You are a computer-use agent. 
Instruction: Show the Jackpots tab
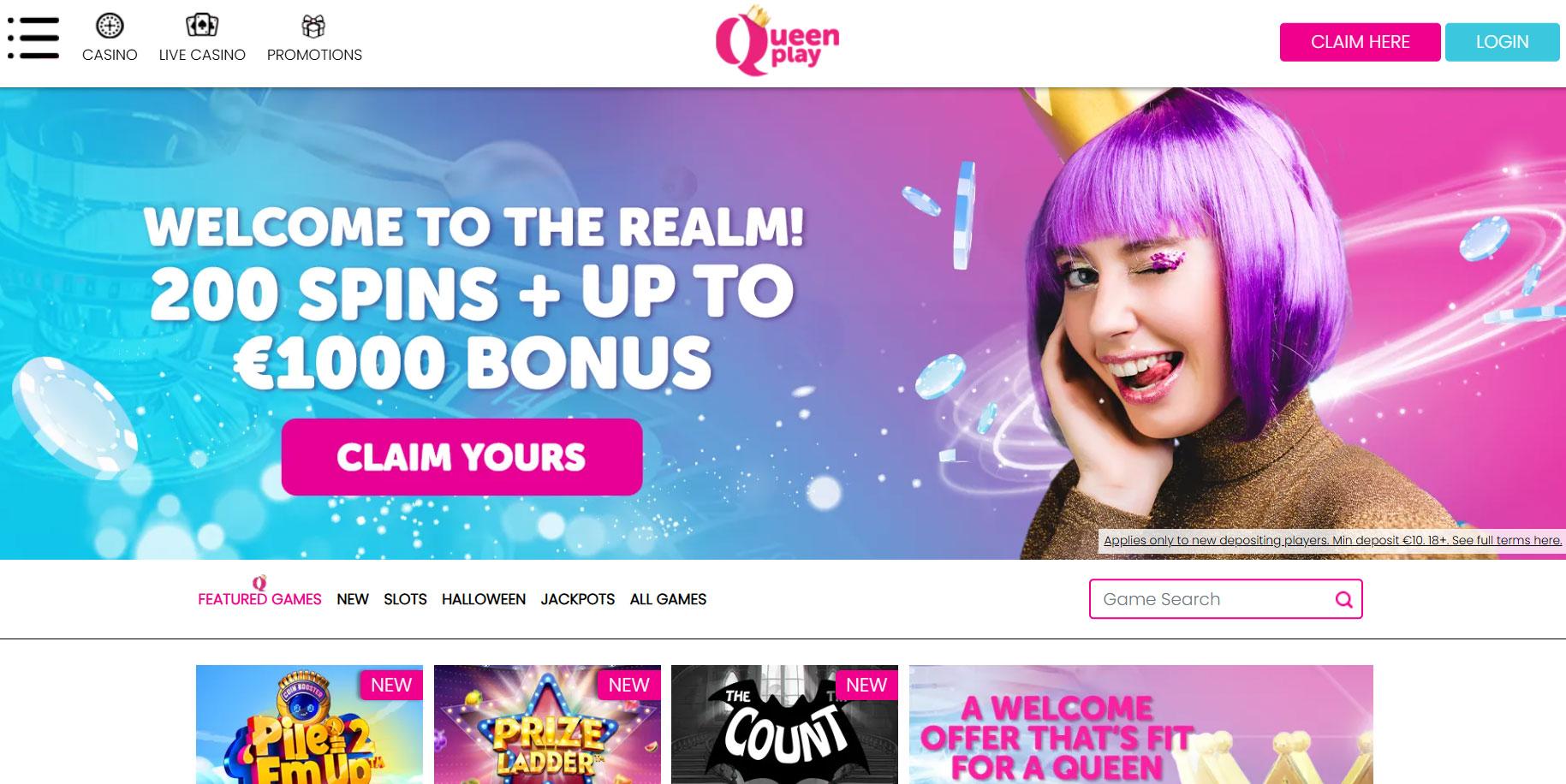(x=578, y=599)
